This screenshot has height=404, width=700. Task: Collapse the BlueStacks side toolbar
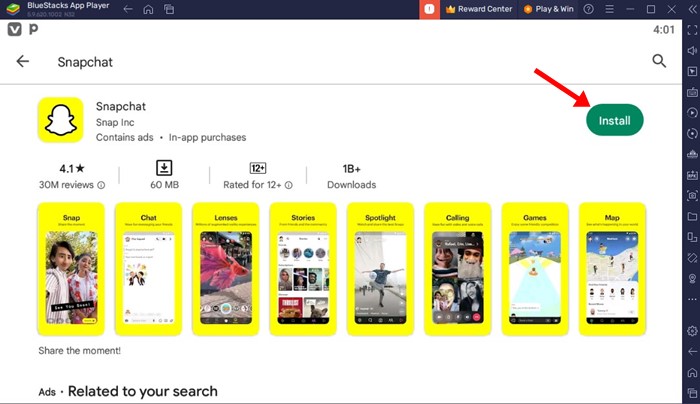coord(692,9)
